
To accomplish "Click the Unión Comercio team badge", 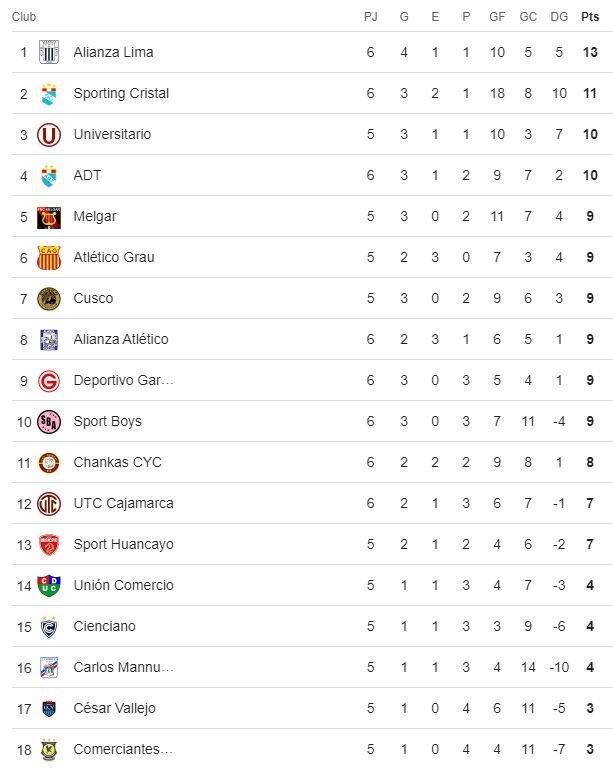I will (48, 585).
